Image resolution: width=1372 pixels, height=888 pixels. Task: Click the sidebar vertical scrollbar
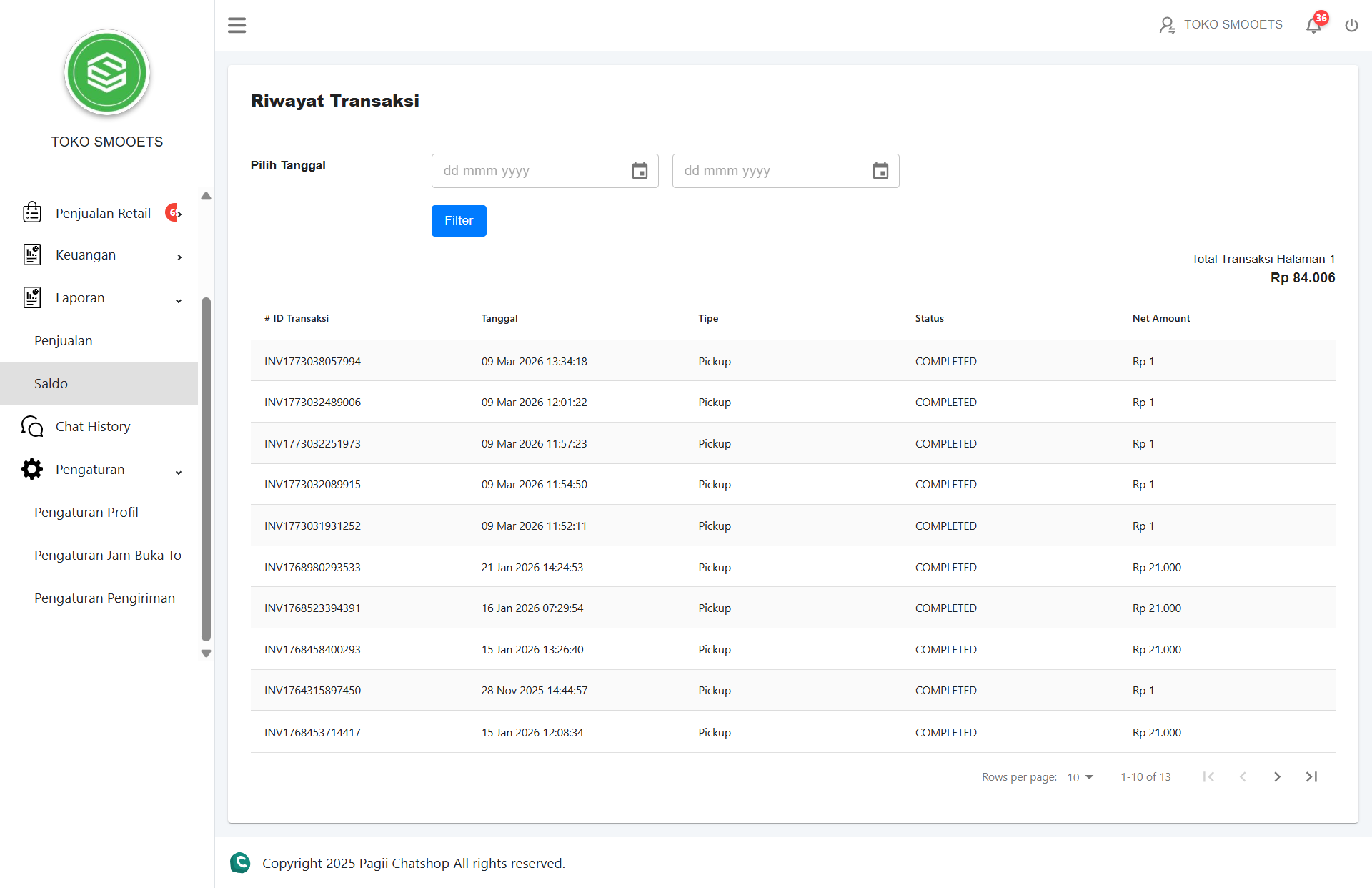click(206, 468)
